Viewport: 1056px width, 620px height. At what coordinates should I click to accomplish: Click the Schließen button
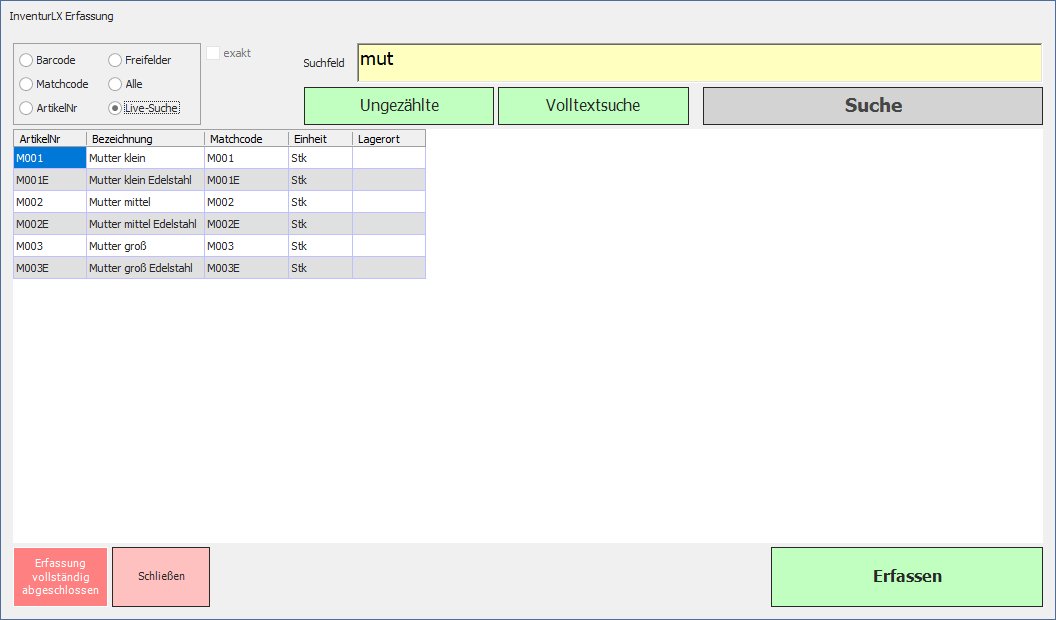(x=161, y=577)
